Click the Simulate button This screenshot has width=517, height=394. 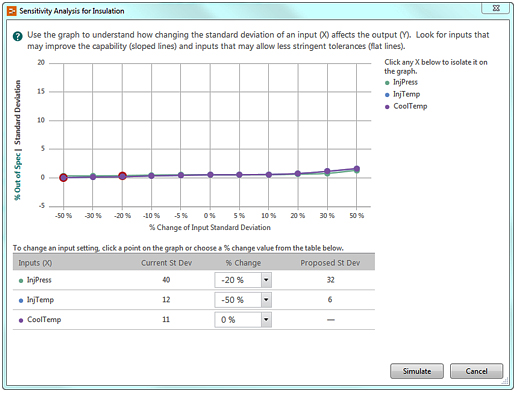417,371
